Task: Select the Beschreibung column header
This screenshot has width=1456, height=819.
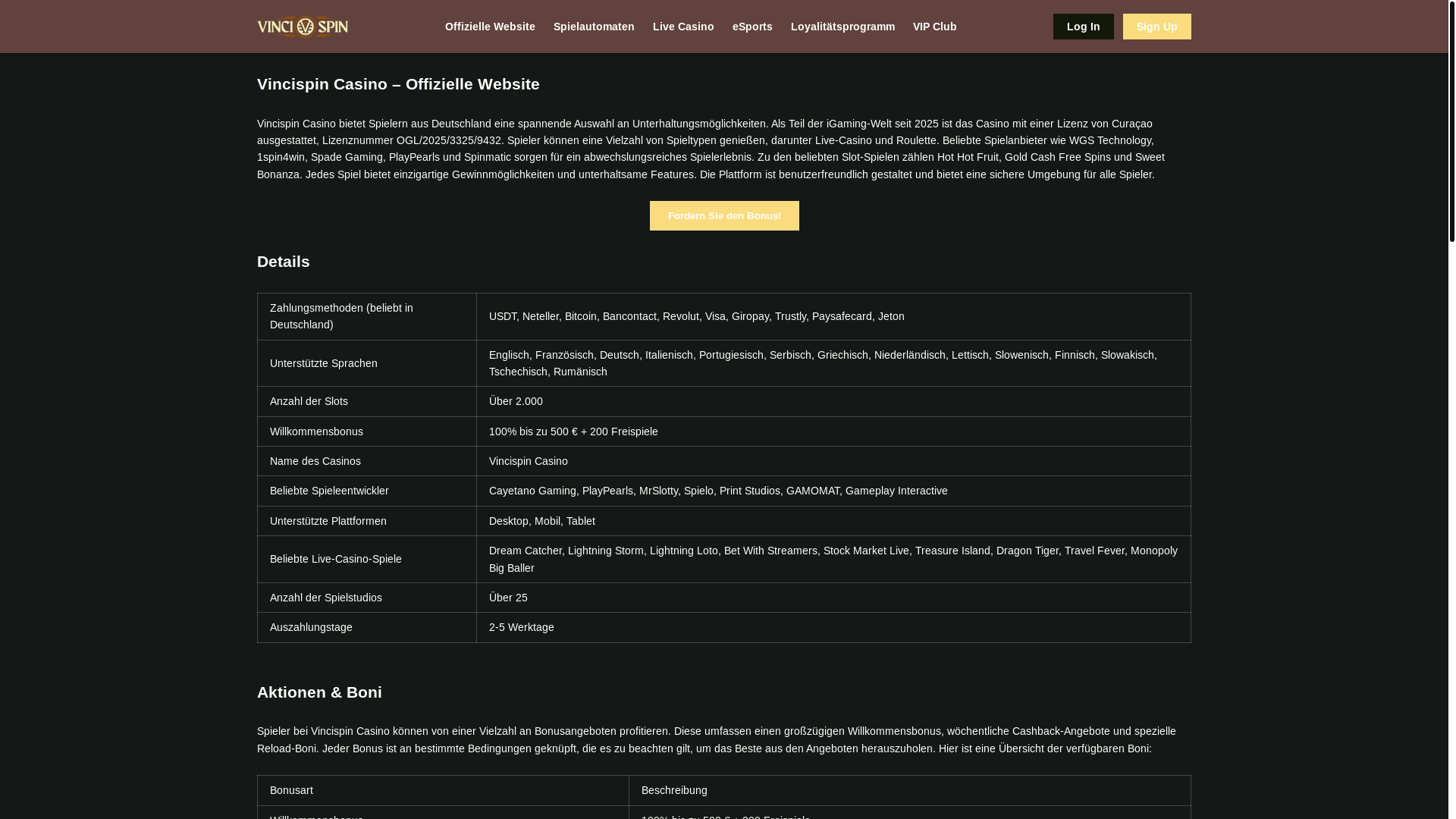Action: [x=910, y=790]
